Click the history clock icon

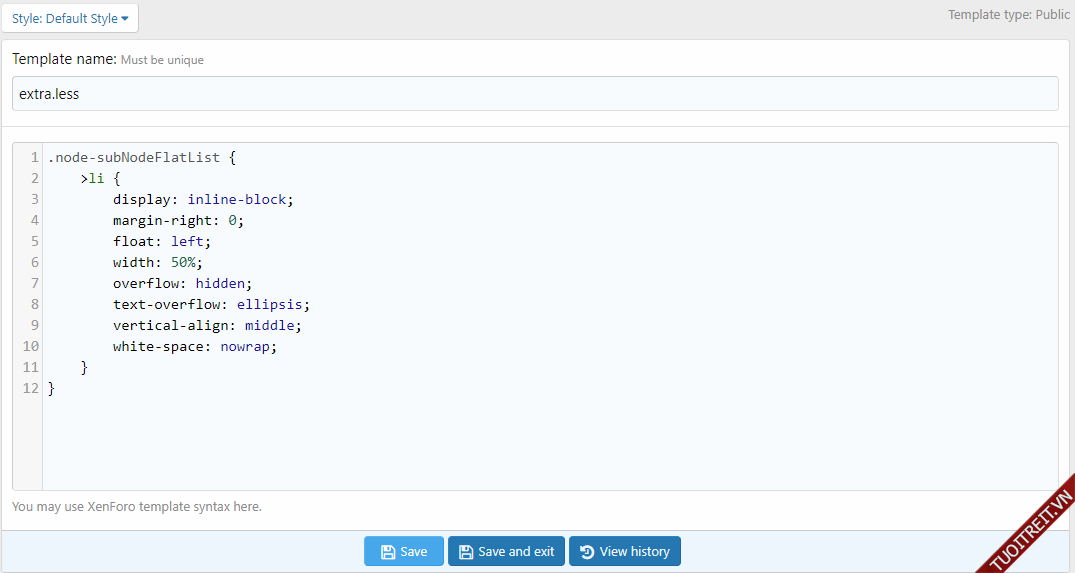point(587,552)
